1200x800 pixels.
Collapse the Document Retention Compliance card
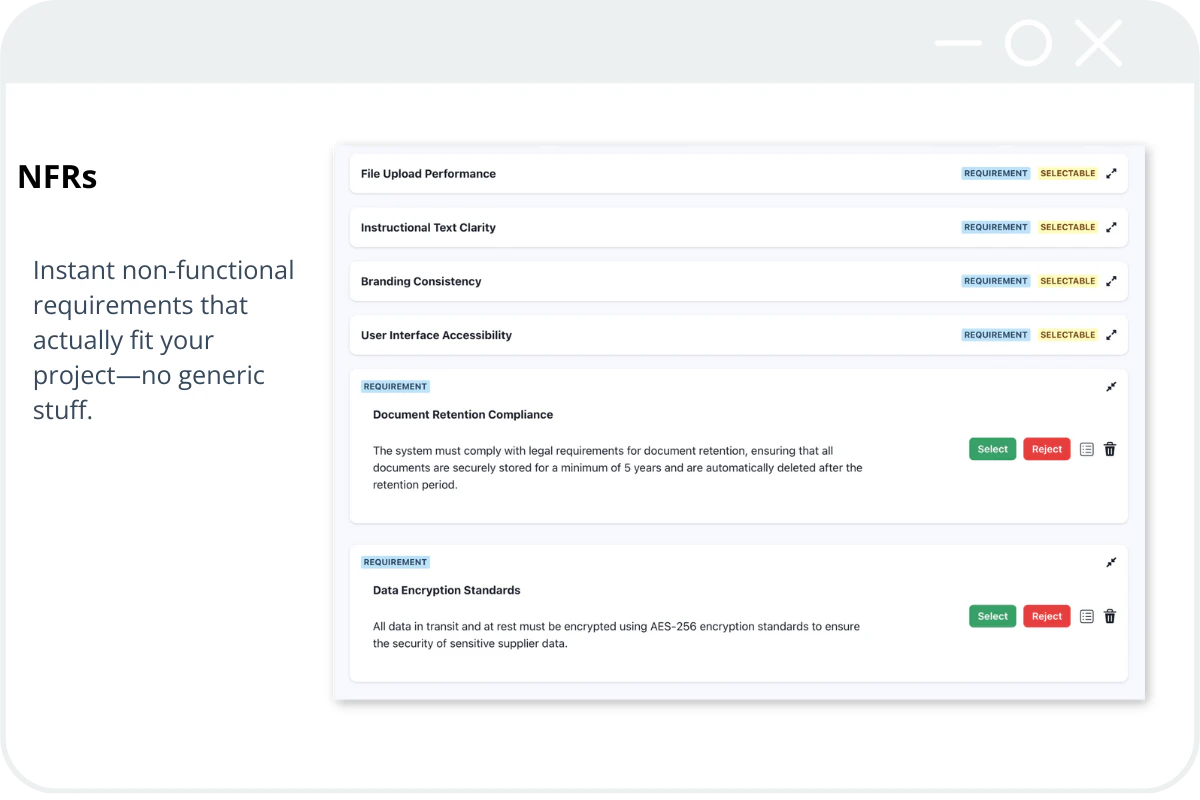[x=1111, y=386]
